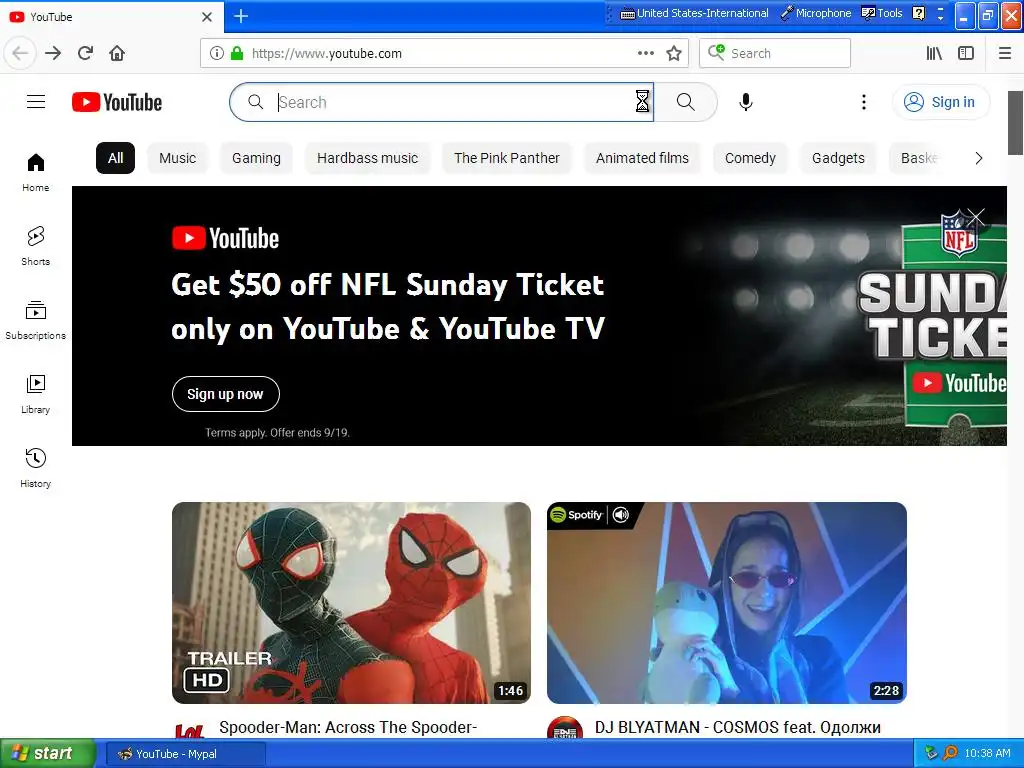This screenshot has height=768, width=1024.
Task: Click the DJ Blyatman COSMOS thumbnail
Action: coord(727,603)
